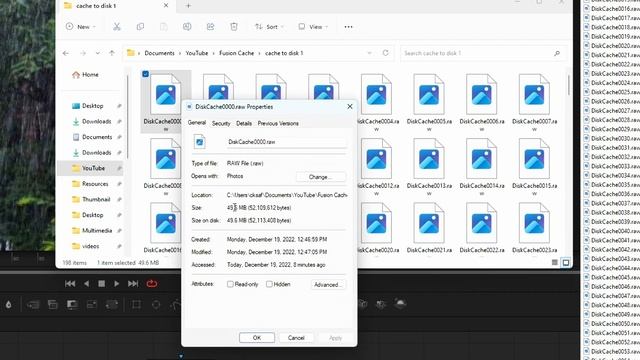The width and height of the screenshot is (640, 360).
Task: Play reverse in Fusion transport controls
Action: coord(86,284)
